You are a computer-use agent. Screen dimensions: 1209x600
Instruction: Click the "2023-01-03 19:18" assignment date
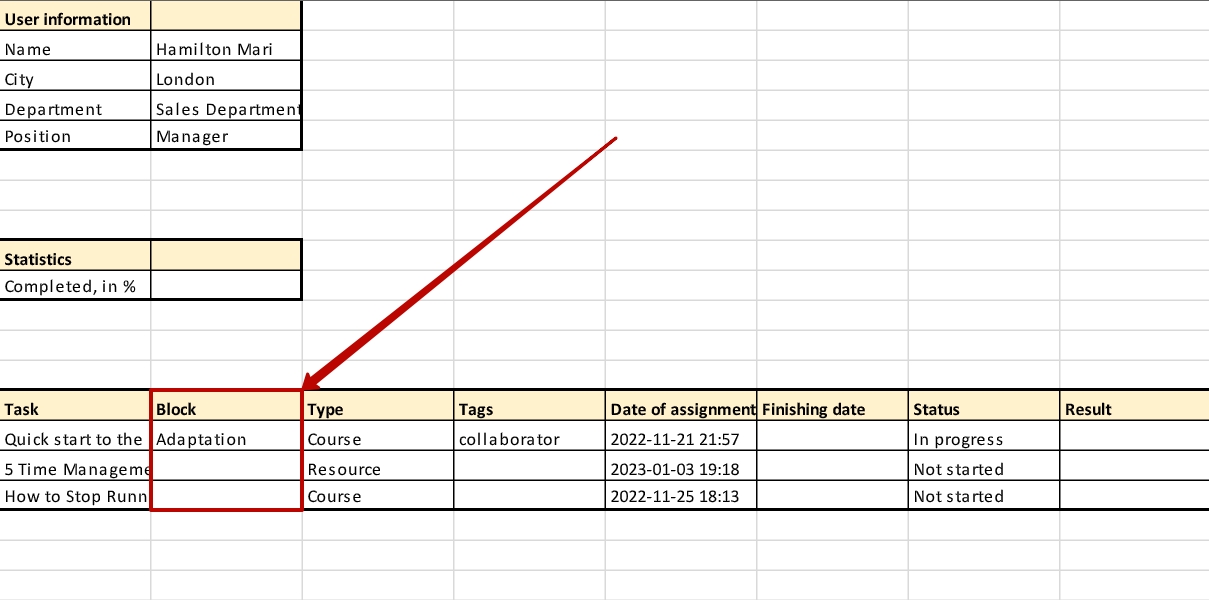(681, 467)
